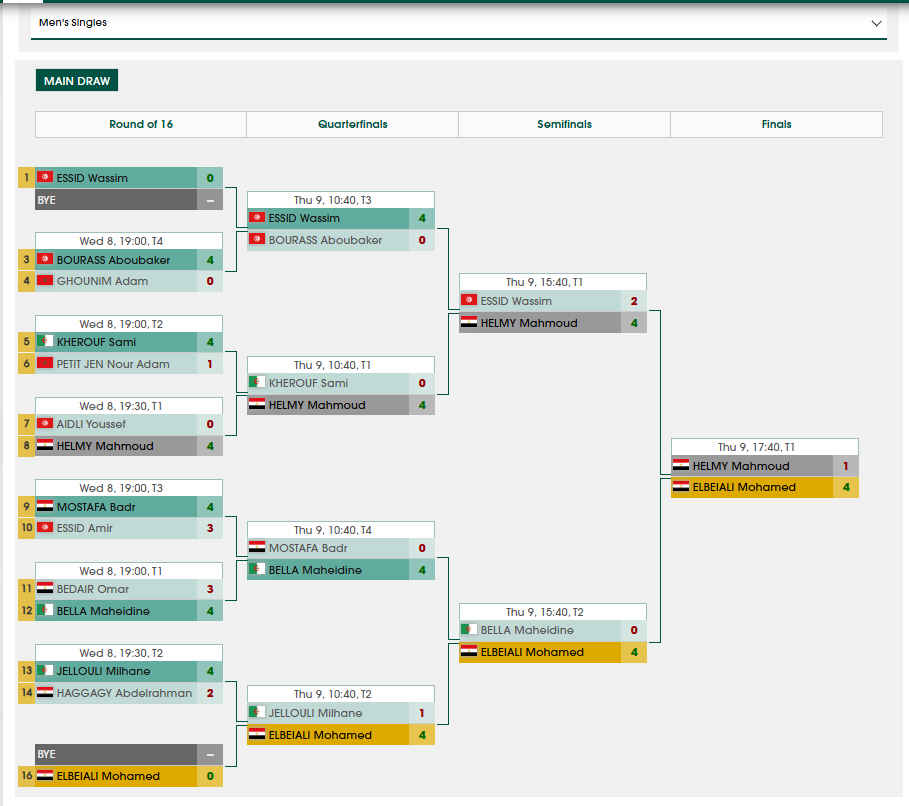909x806 pixels.
Task: Click the MAIN DRAW button
Action: pyautogui.click(x=77, y=81)
